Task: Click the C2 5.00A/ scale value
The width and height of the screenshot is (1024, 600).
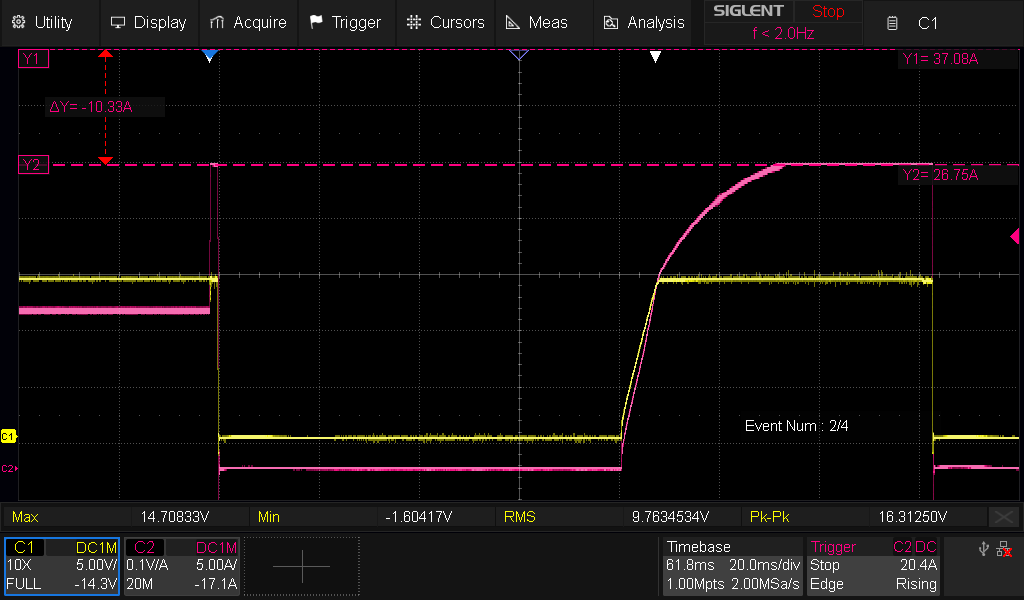Action: pyautogui.click(x=217, y=565)
